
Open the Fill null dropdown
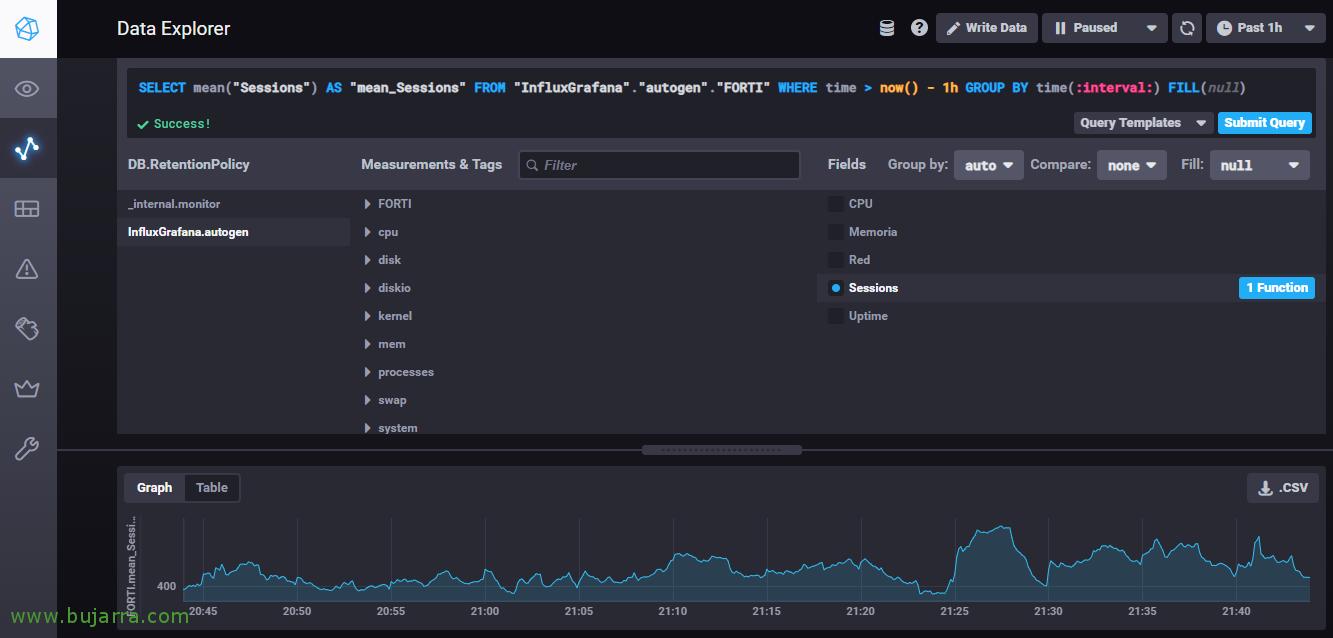click(x=1259, y=165)
